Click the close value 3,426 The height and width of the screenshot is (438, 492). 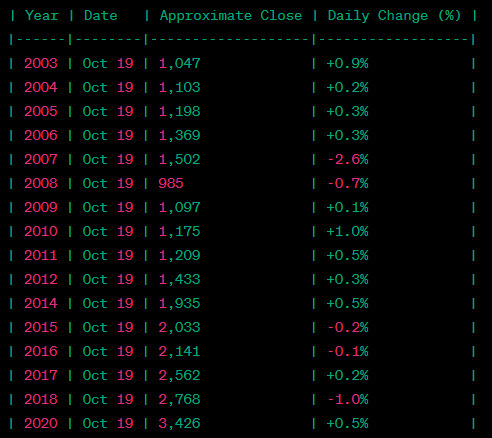pos(180,423)
